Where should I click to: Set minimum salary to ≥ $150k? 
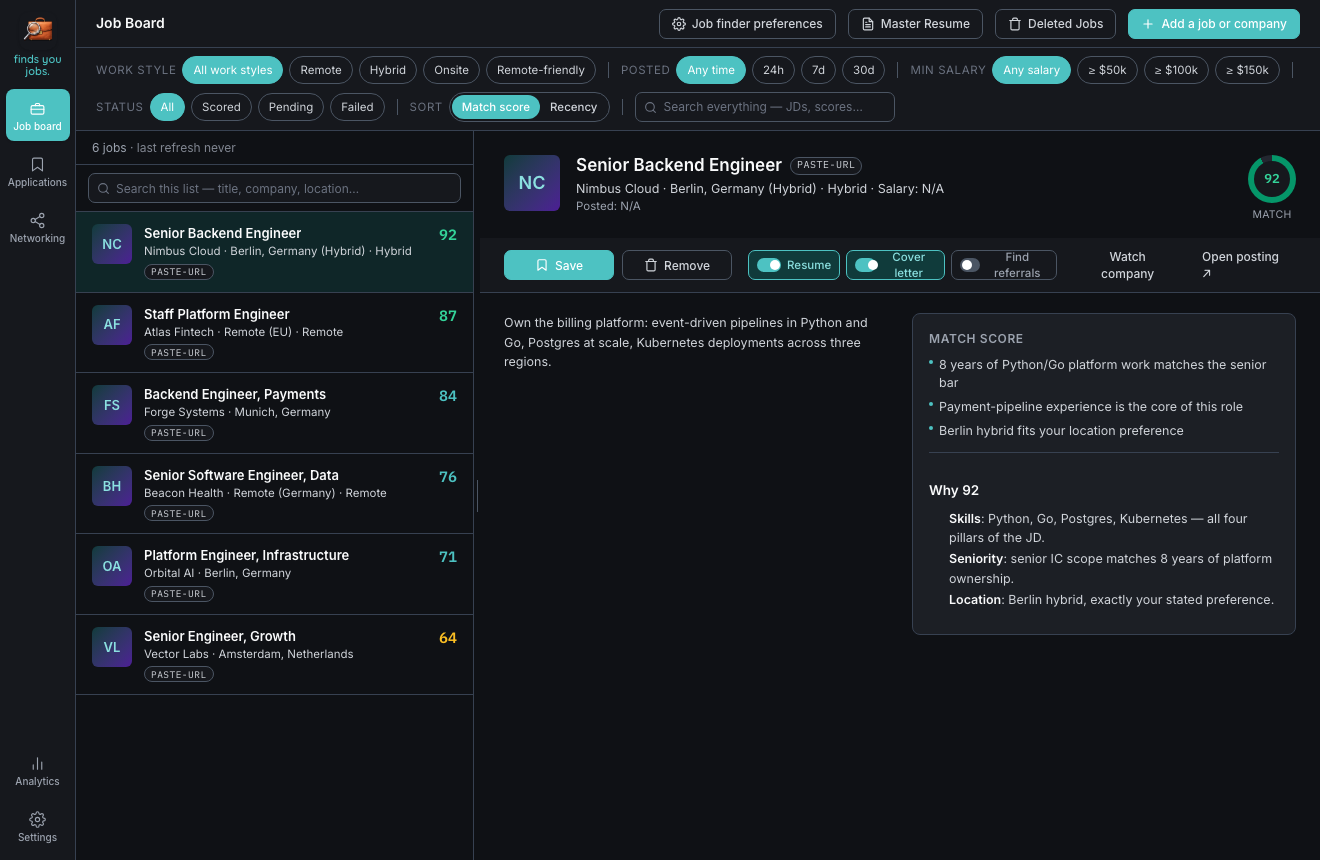(x=1247, y=70)
